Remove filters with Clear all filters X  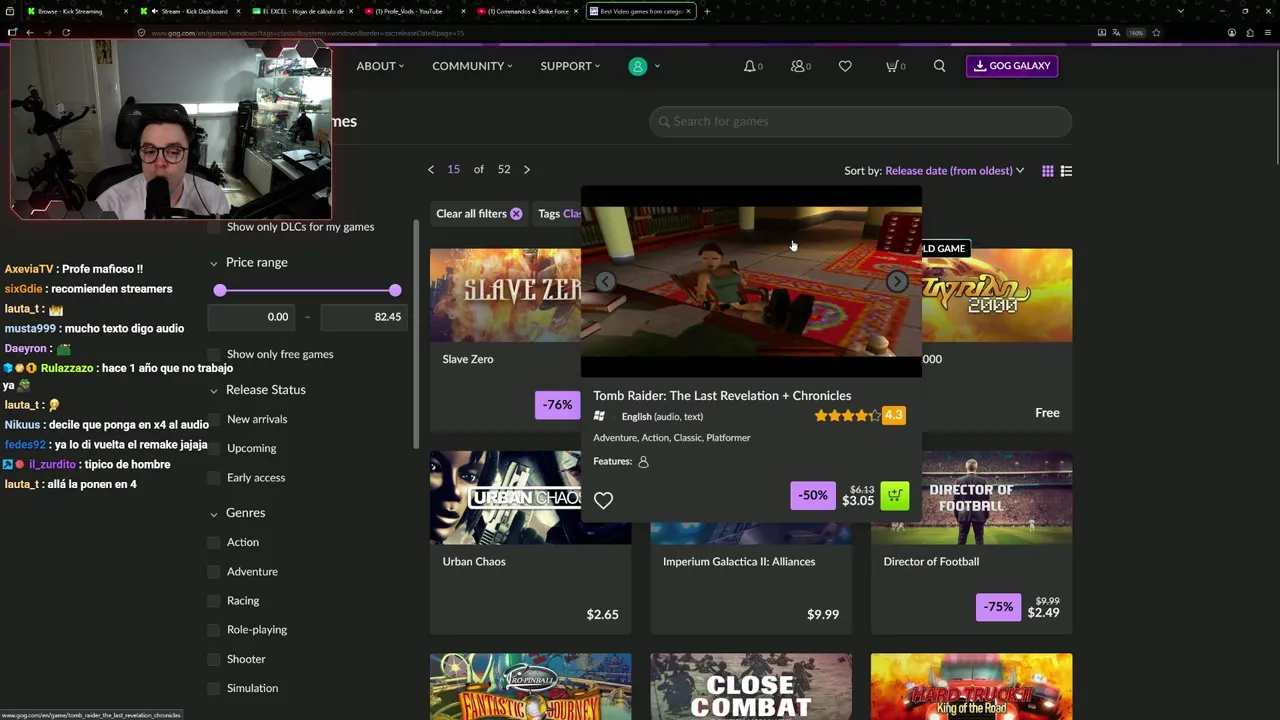tap(516, 214)
